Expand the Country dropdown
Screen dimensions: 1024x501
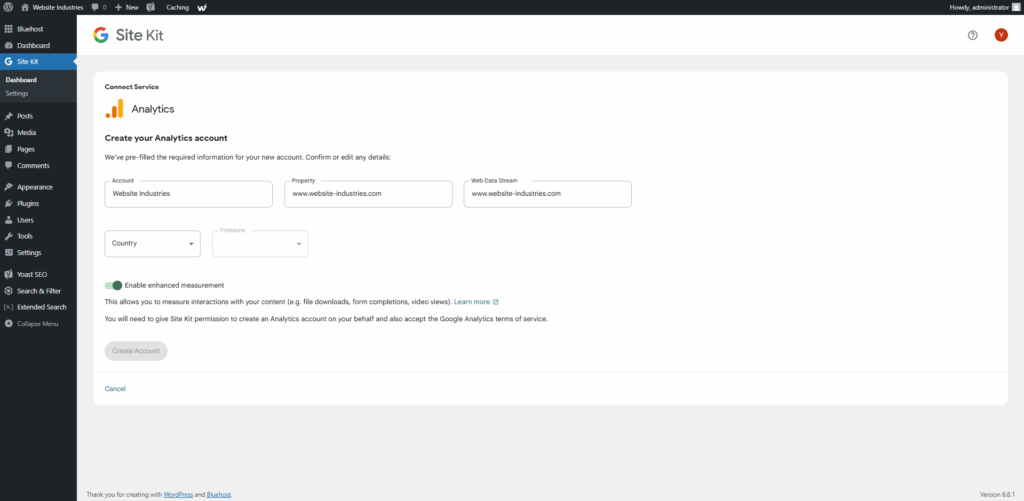pos(152,243)
